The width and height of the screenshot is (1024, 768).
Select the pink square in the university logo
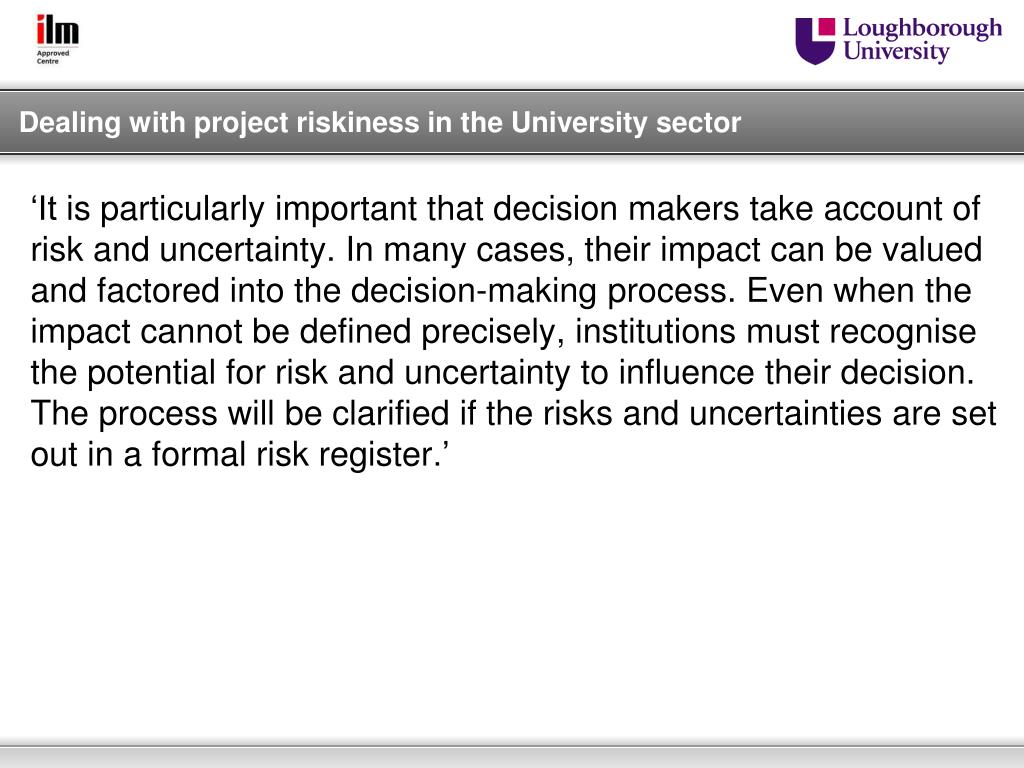click(827, 26)
